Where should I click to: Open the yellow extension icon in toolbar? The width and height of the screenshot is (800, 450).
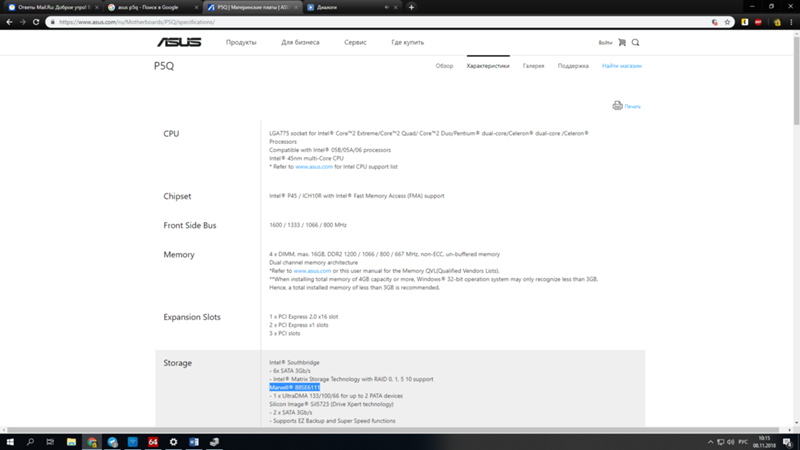coord(745,22)
